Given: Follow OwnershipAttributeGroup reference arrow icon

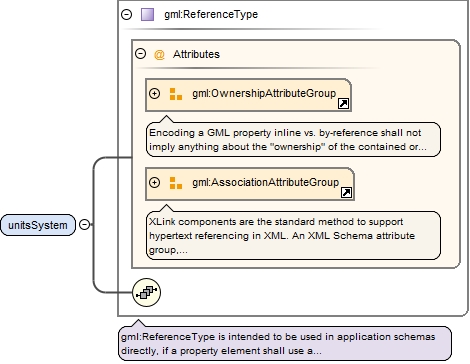Looking at the screenshot, I should 343,104.
